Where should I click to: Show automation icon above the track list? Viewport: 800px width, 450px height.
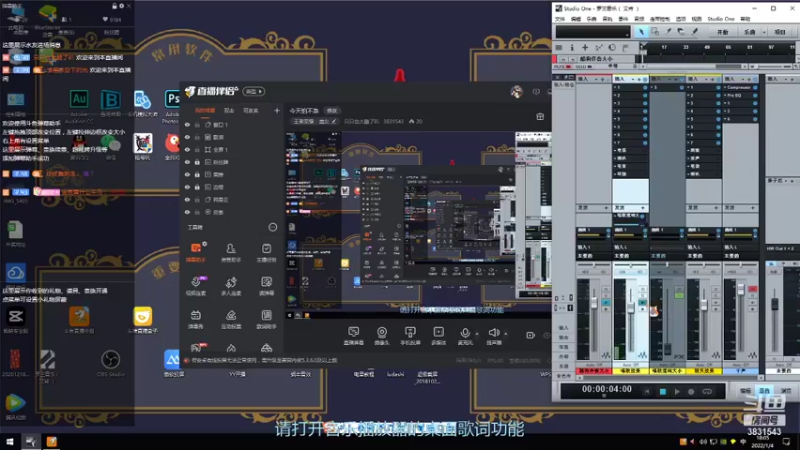[599, 47]
